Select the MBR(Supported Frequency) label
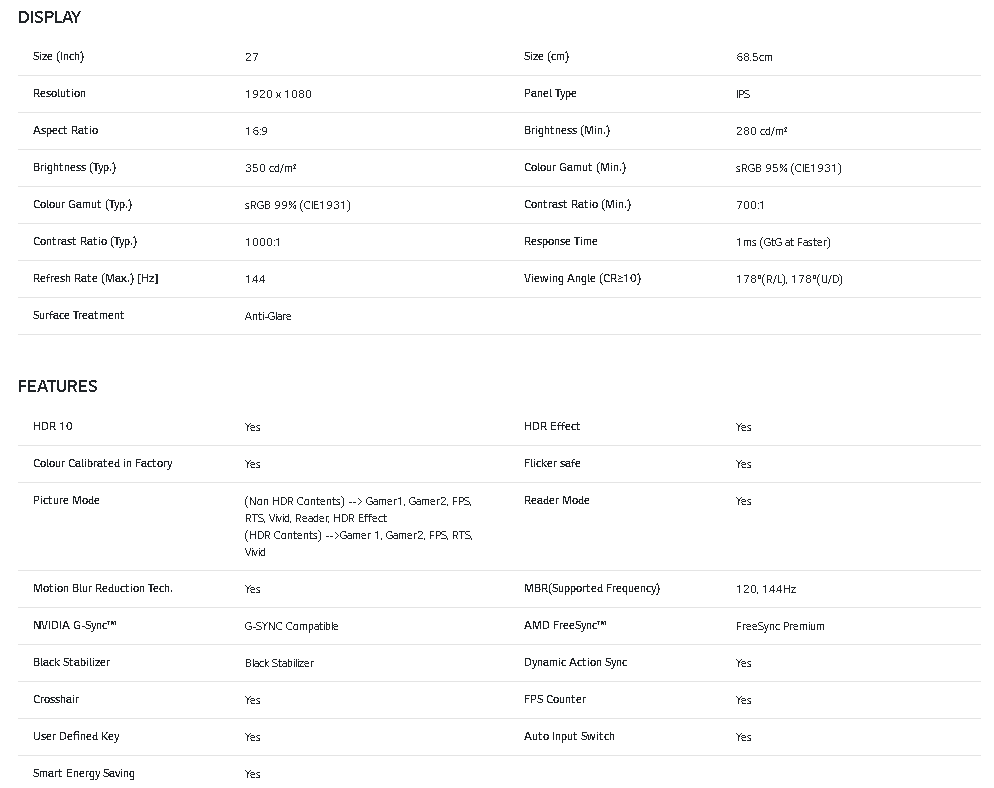Image resolution: width=994 pixels, height=788 pixels. coord(592,588)
